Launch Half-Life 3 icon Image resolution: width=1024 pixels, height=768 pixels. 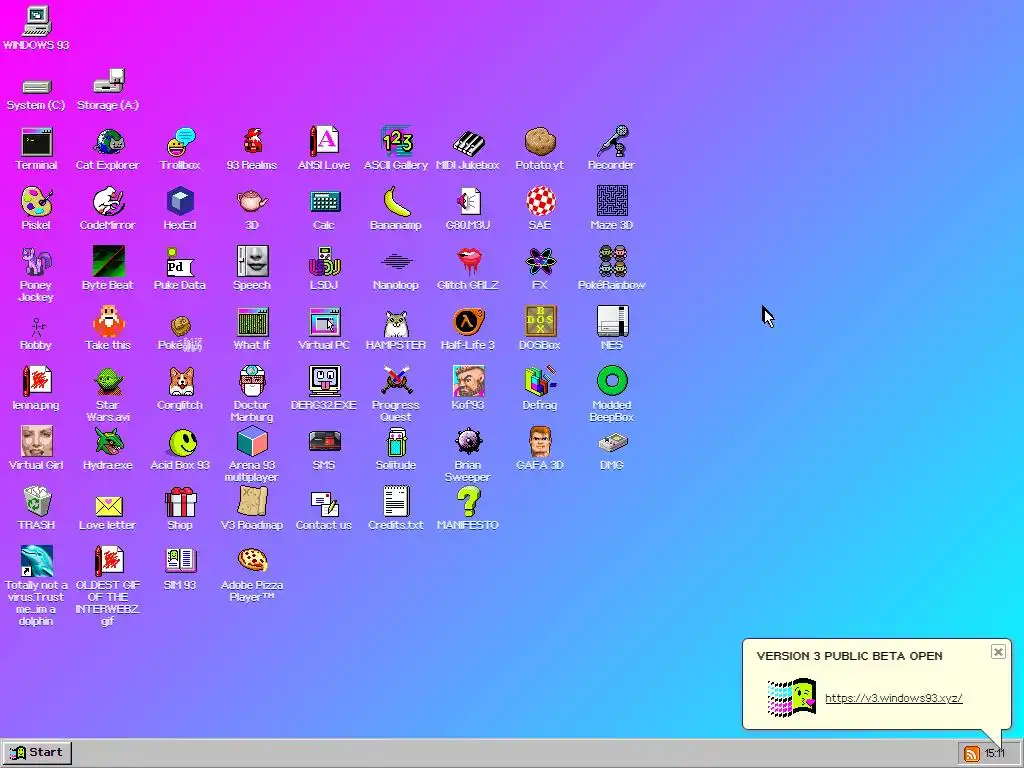pyautogui.click(x=468, y=321)
